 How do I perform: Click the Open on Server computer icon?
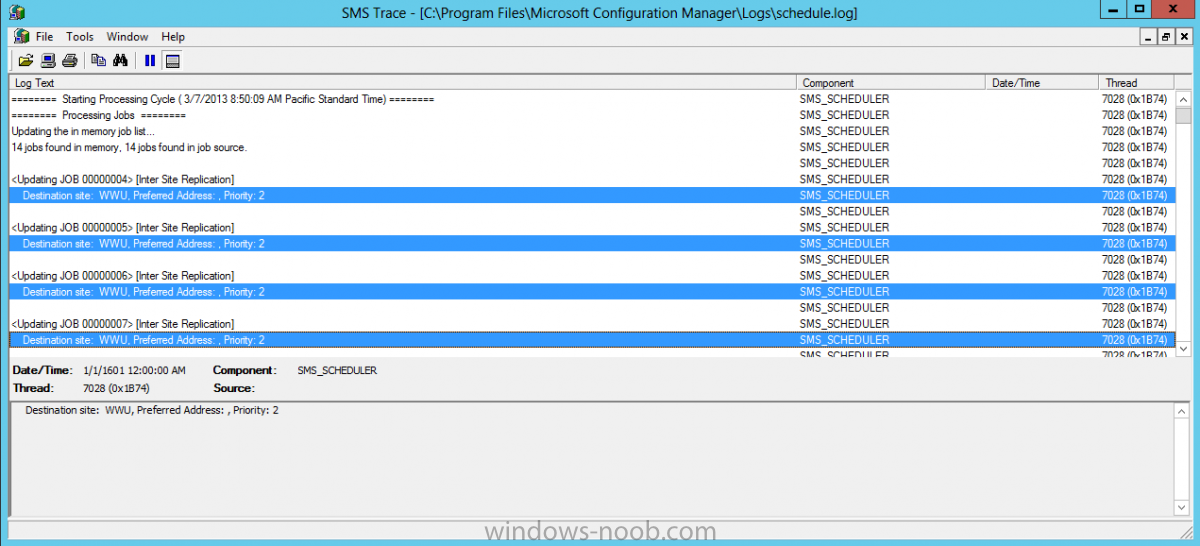(x=48, y=60)
